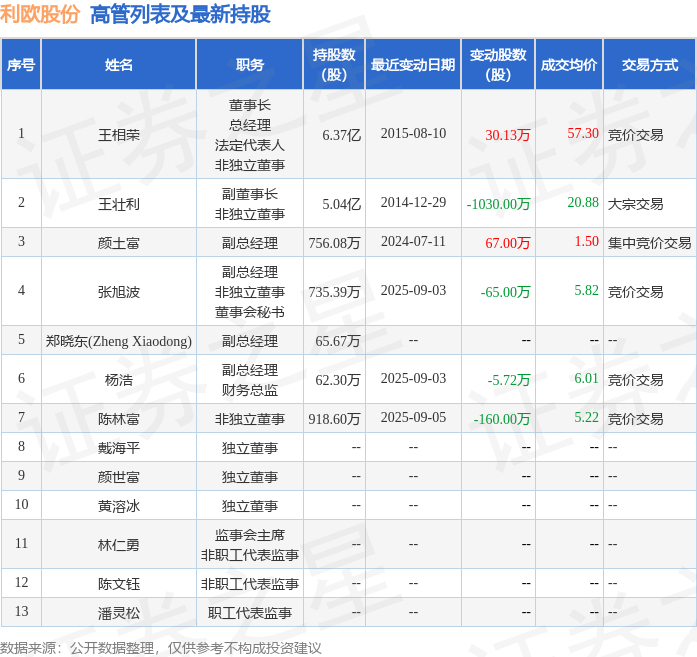Click the change value -65.00万
This screenshot has height=657, width=697.
505,292
